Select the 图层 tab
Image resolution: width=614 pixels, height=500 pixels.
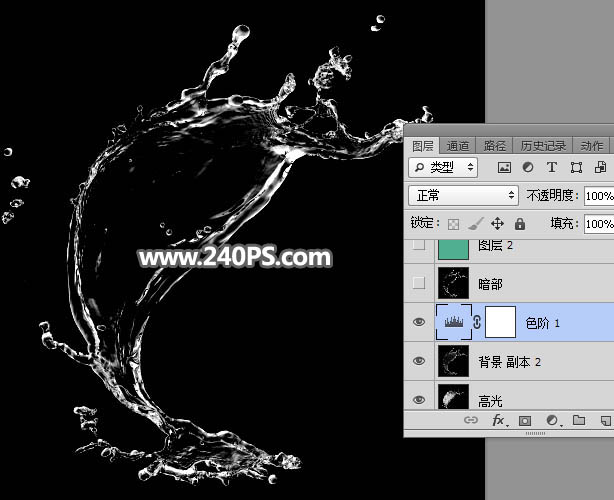click(423, 146)
